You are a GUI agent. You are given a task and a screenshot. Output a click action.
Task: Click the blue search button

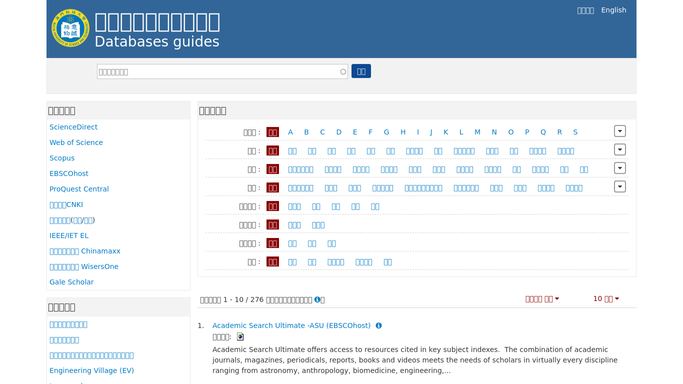361,71
